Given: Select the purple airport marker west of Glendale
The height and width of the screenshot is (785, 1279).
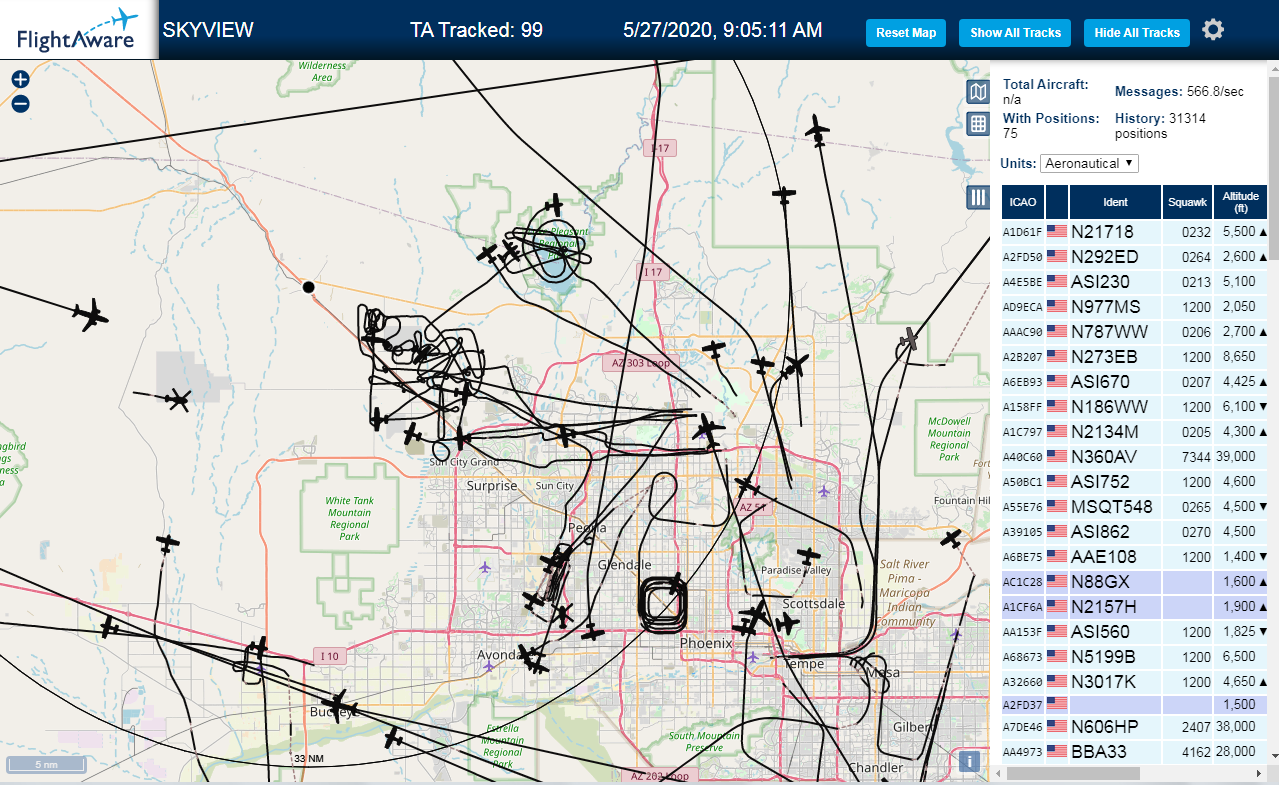Looking at the screenshot, I should 485,568.
